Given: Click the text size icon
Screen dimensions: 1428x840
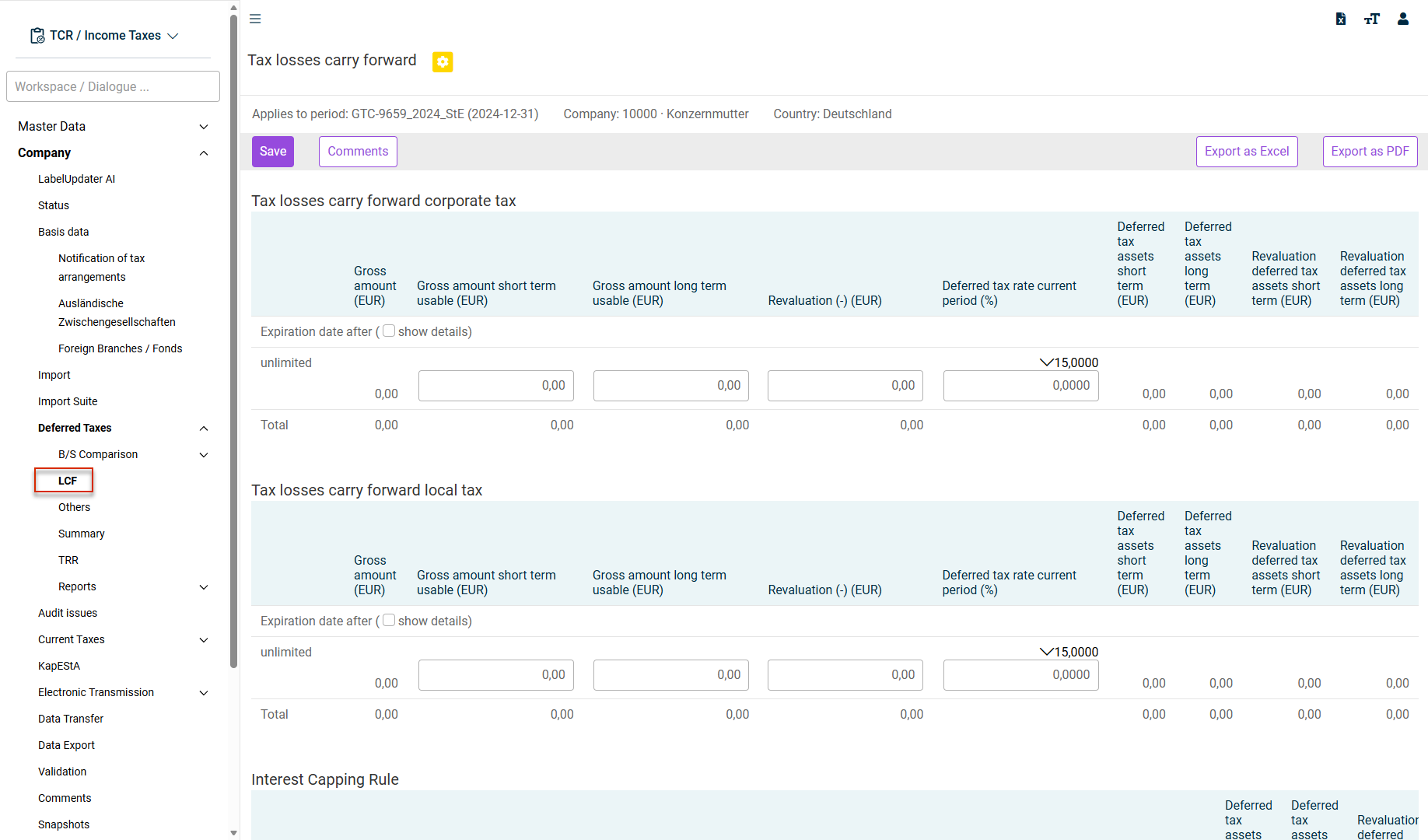Looking at the screenshot, I should 1372,19.
